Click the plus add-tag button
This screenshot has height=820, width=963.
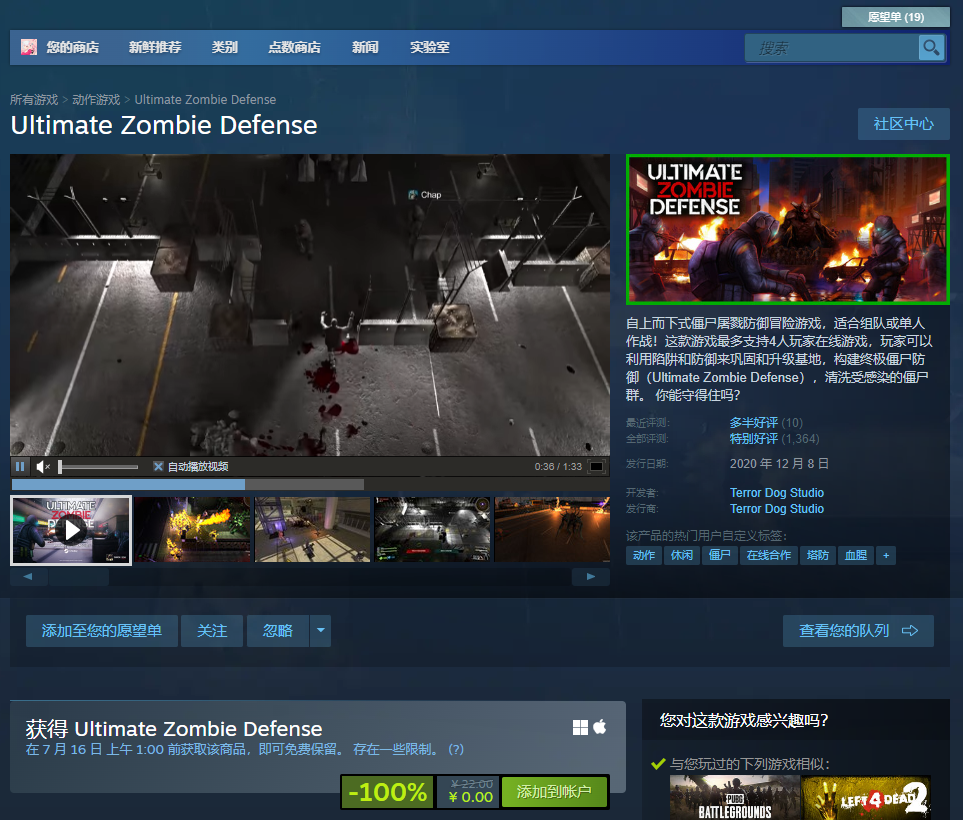(x=886, y=555)
